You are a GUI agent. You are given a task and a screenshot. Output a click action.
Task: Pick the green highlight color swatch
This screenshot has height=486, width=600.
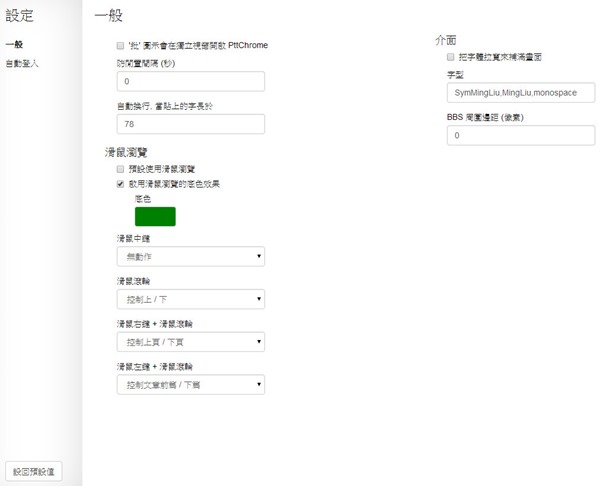[155, 216]
